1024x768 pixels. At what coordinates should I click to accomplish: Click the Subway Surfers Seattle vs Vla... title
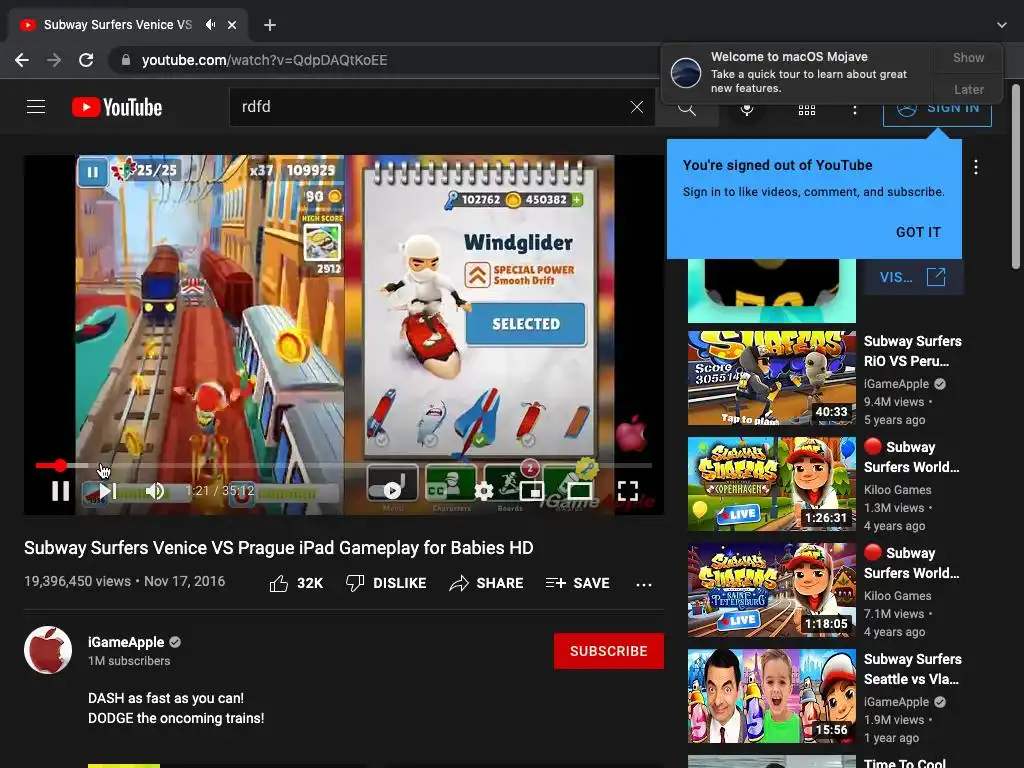(912, 669)
